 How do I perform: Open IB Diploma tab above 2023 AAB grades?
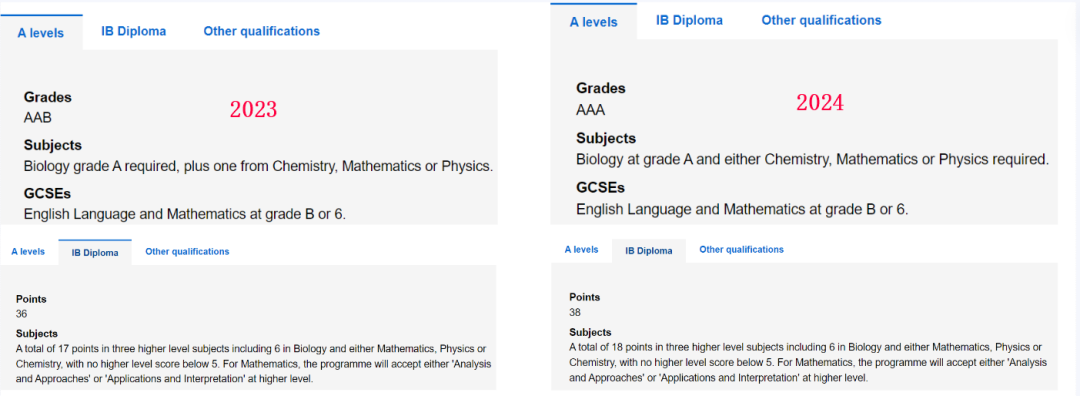(133, 31)
